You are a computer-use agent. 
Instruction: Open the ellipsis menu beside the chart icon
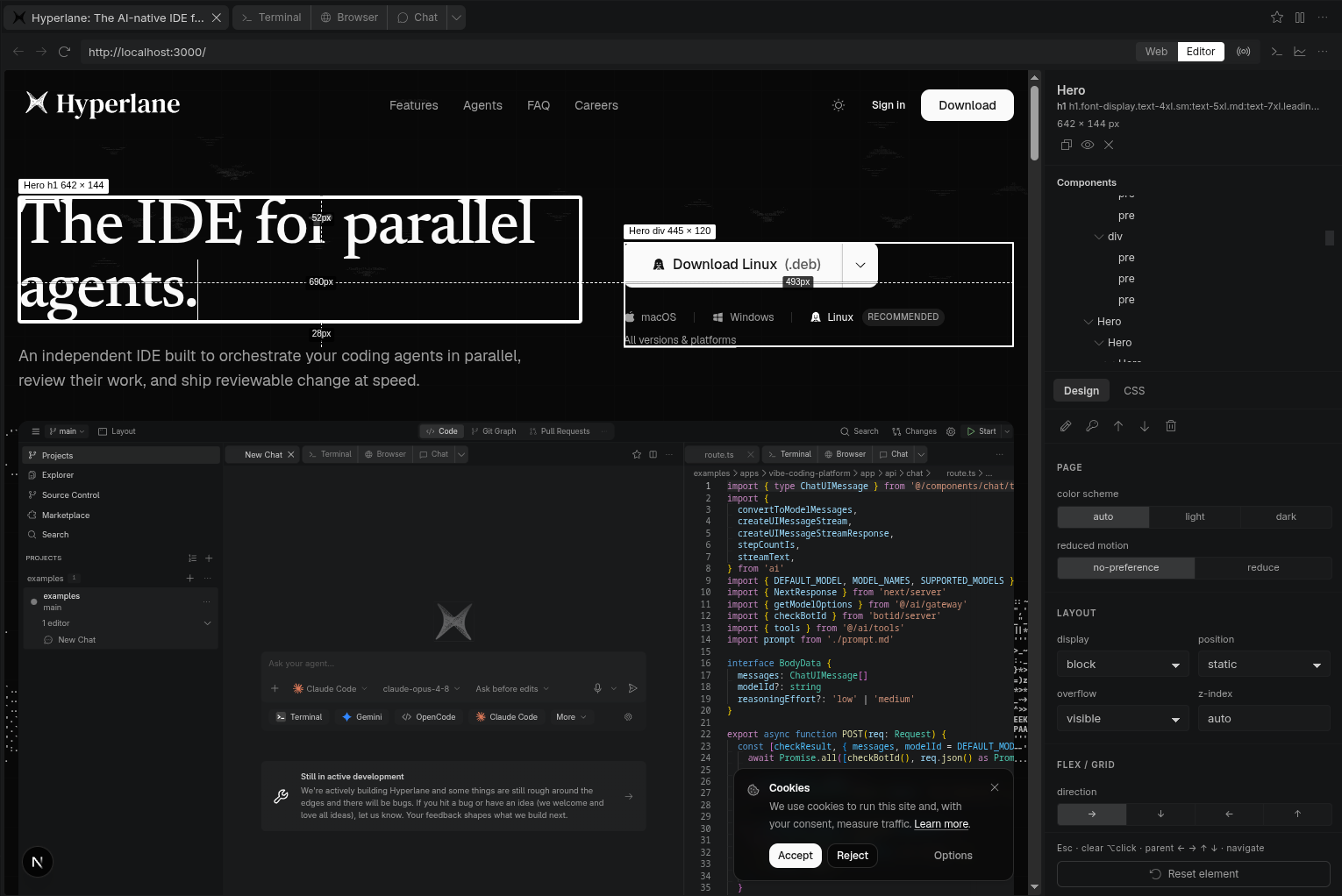(x=1323, y=52)
